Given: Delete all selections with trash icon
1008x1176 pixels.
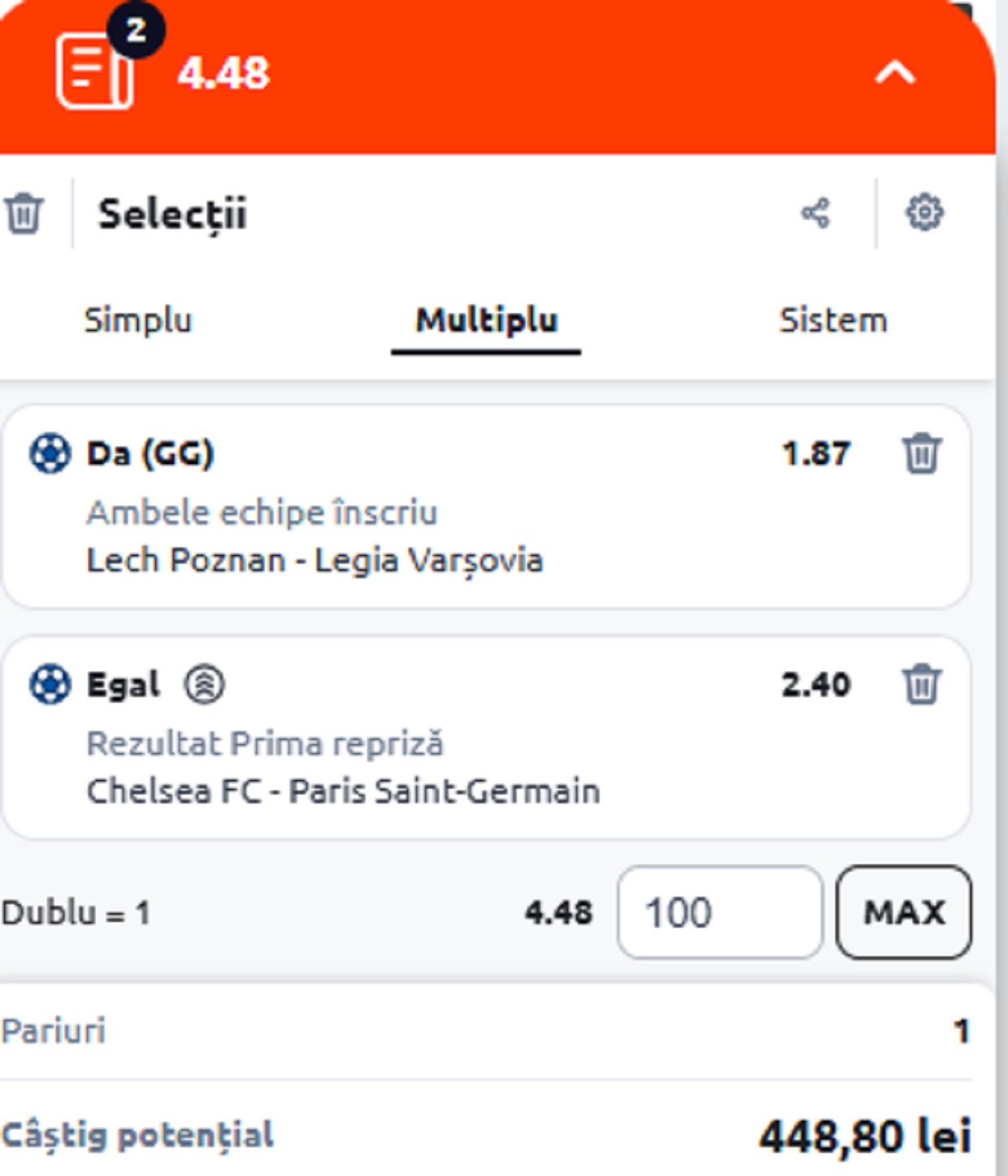Looking at the screenshot, I should 24,215.
